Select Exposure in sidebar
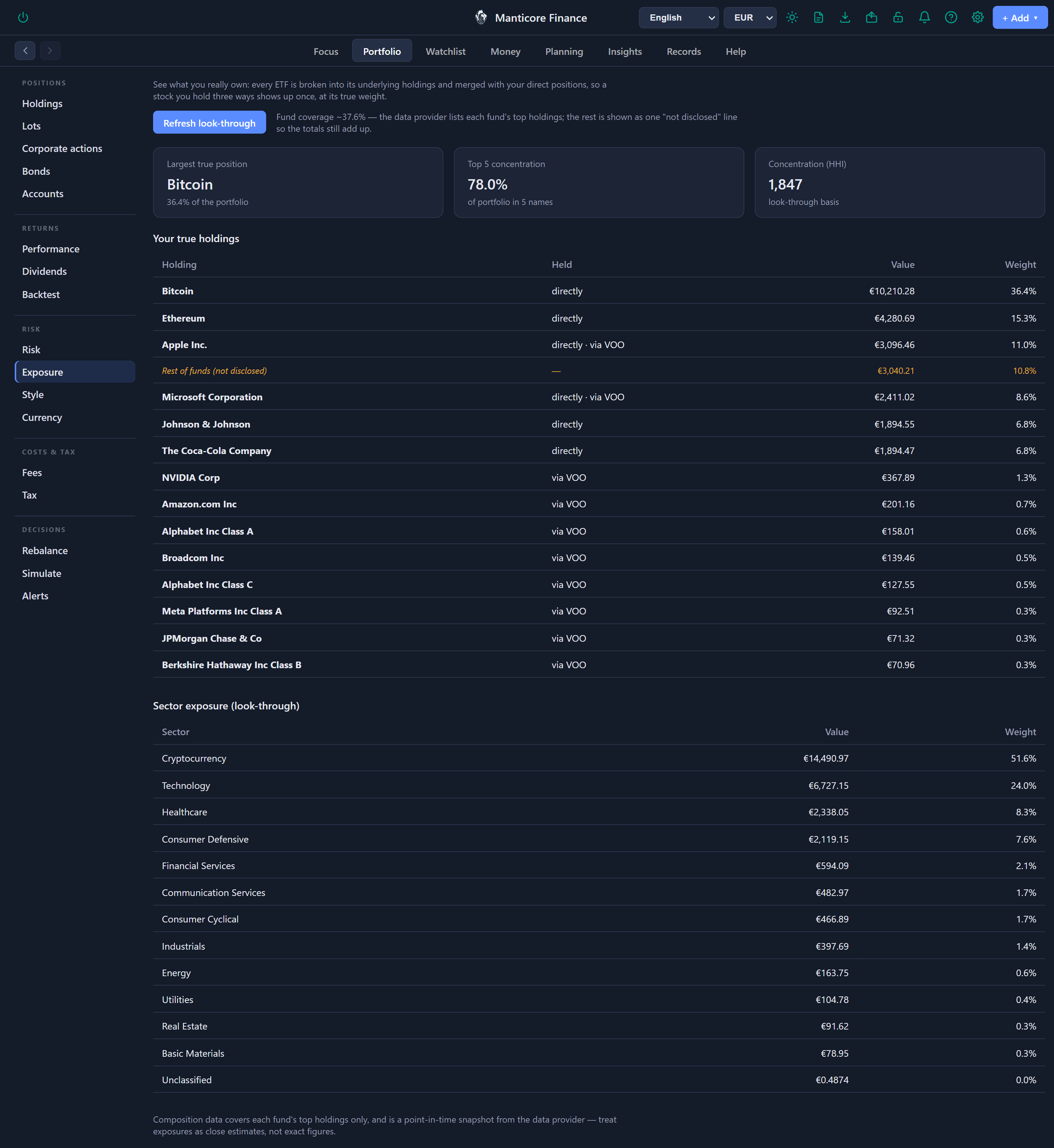1054x1148 pixels. (x=75, y=372)
